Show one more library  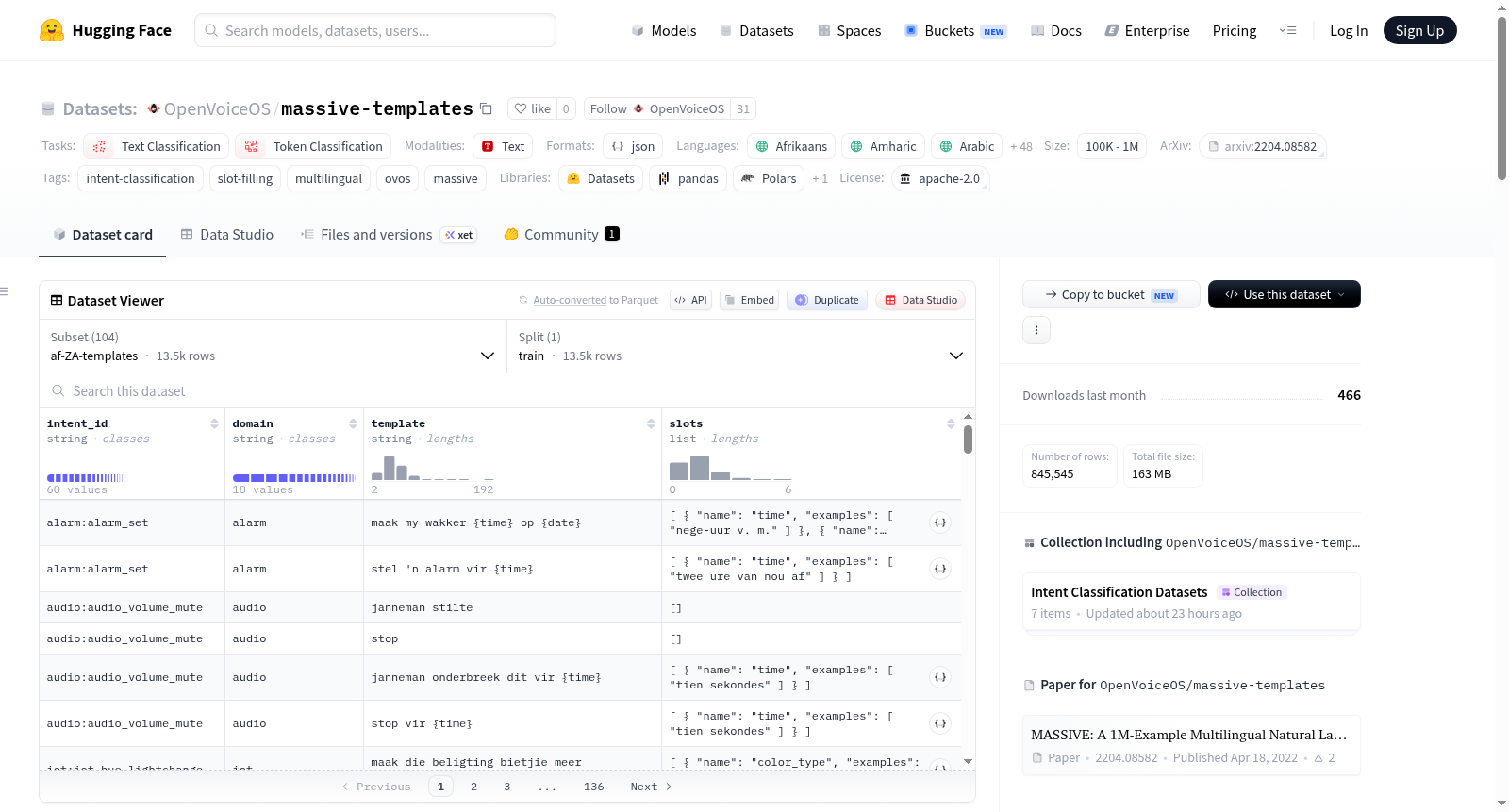click(x=820, y=179)
